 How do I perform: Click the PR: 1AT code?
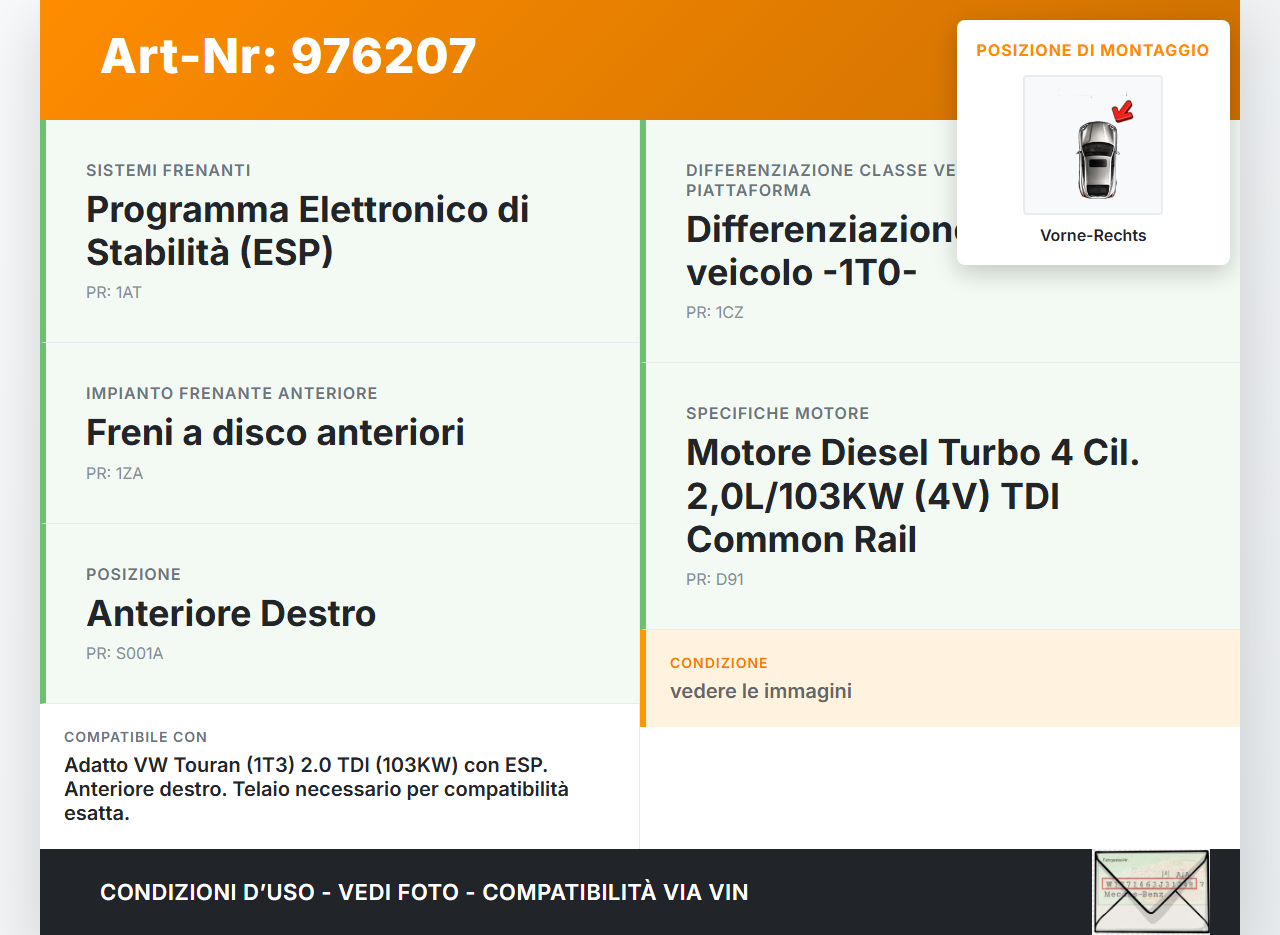[x=114, y=293]
